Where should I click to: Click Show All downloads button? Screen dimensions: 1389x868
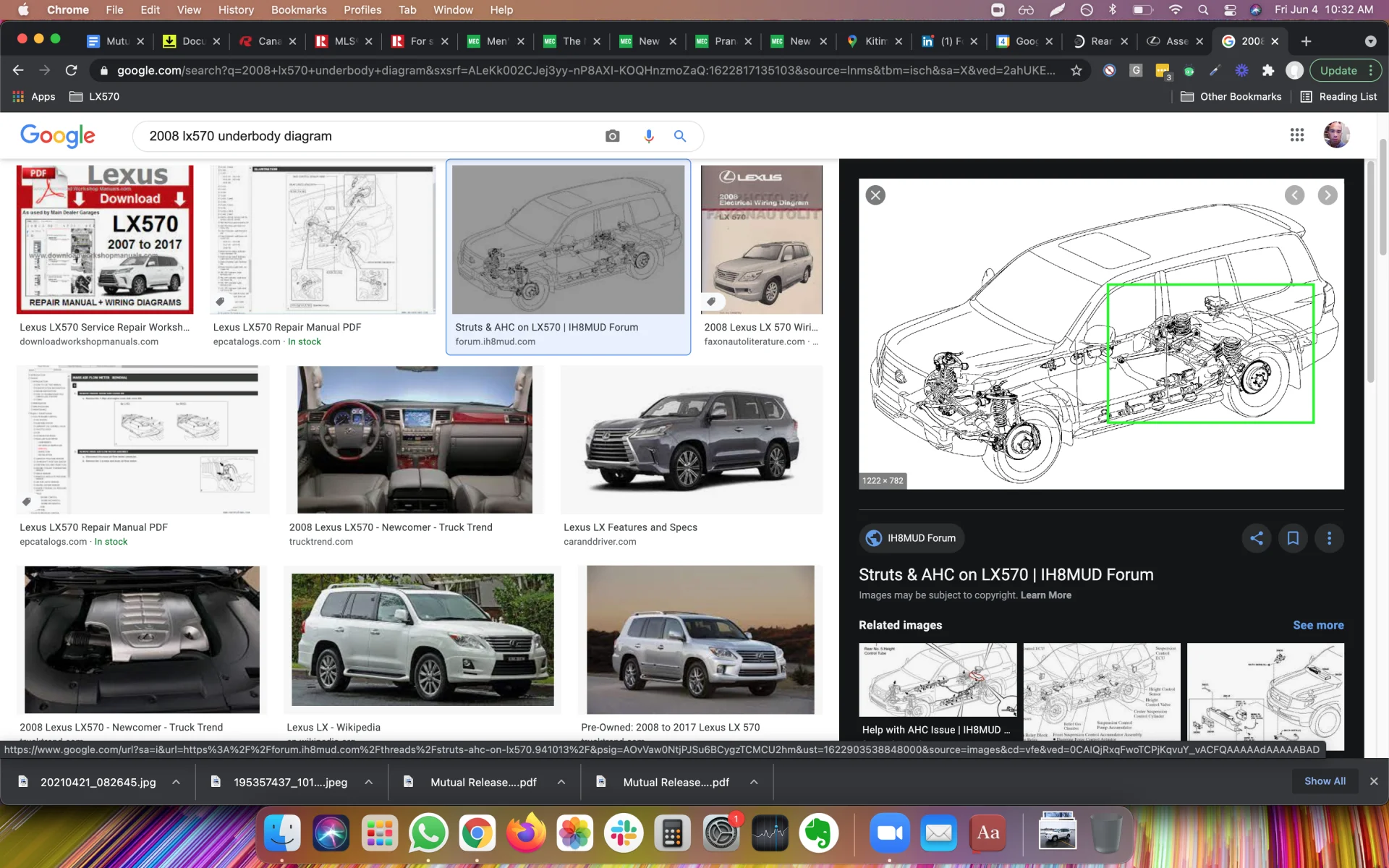click(1325, 781)
